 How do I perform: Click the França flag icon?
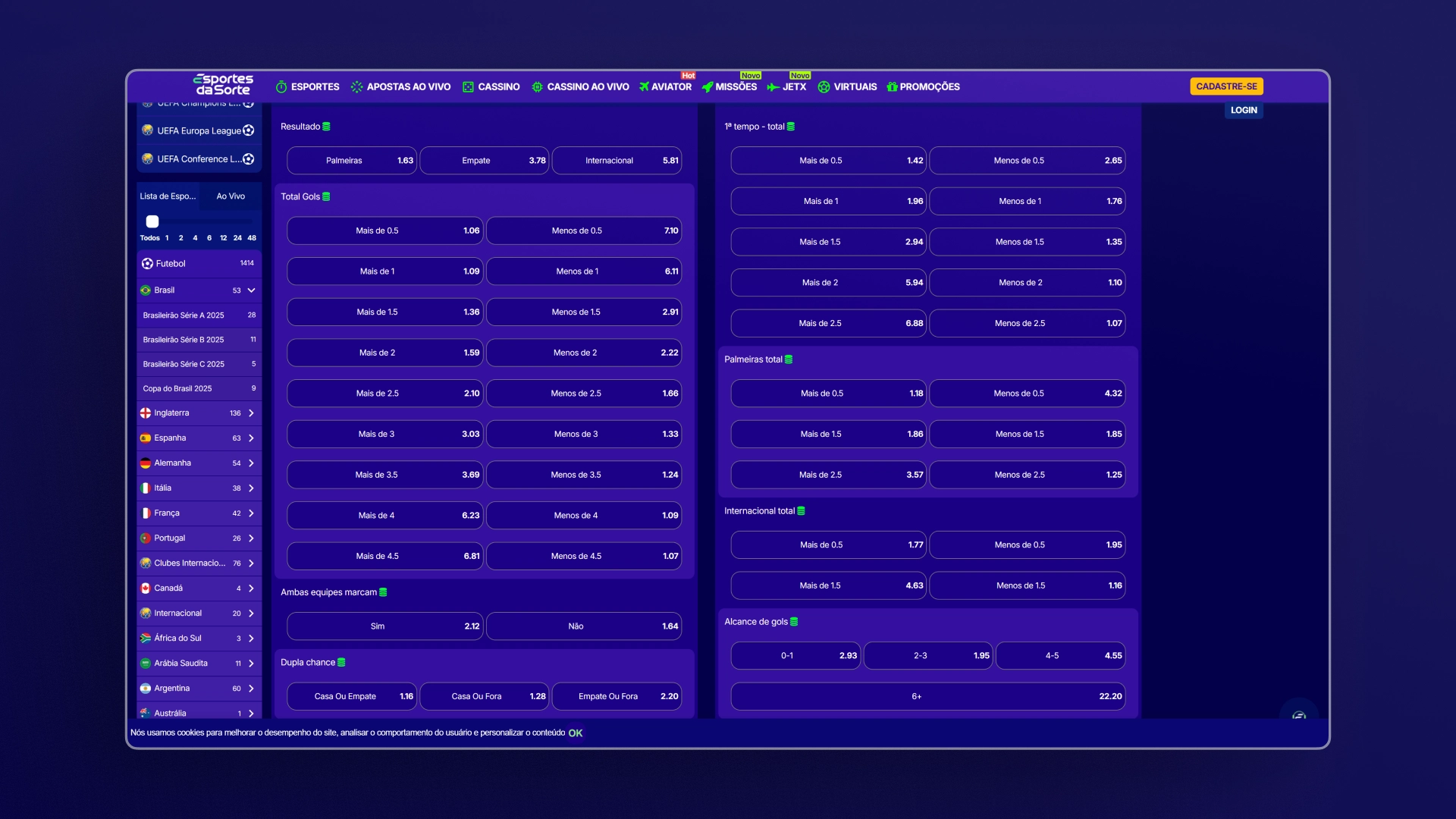tap(146, 513)
